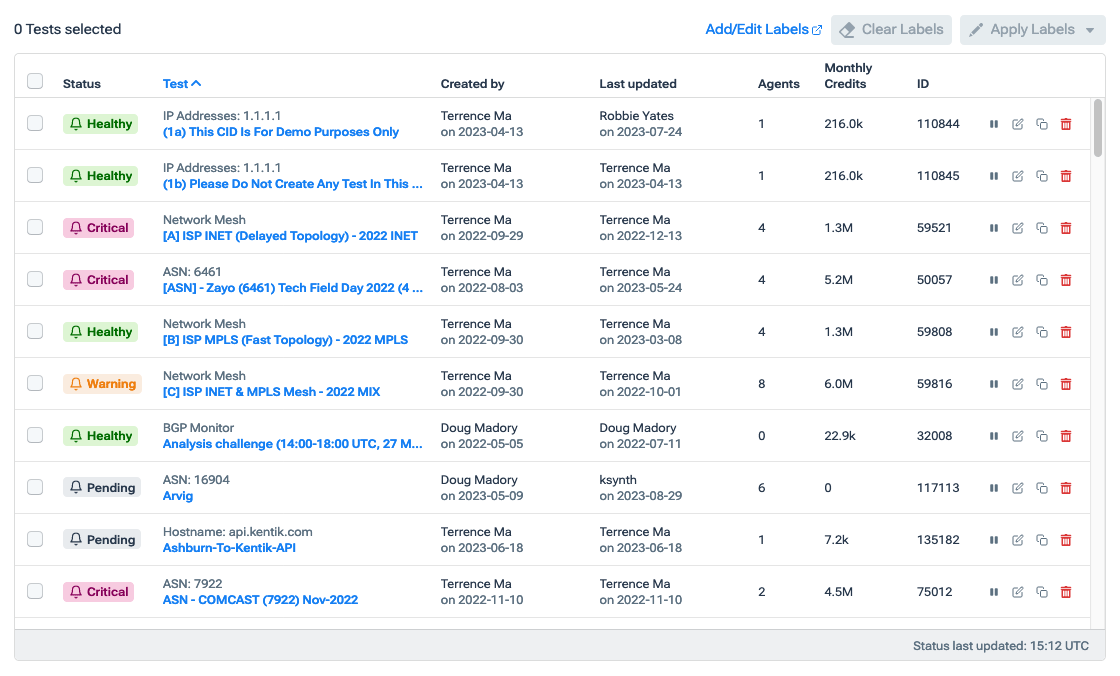
Task: Edit the Arvig test
Action: pyautogui.click(x=1017, y=488)
